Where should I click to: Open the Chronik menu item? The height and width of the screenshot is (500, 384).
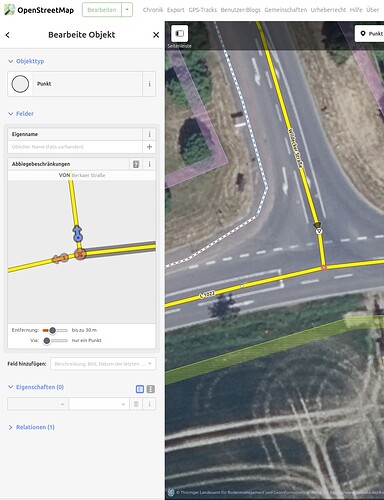click(153, 10)
